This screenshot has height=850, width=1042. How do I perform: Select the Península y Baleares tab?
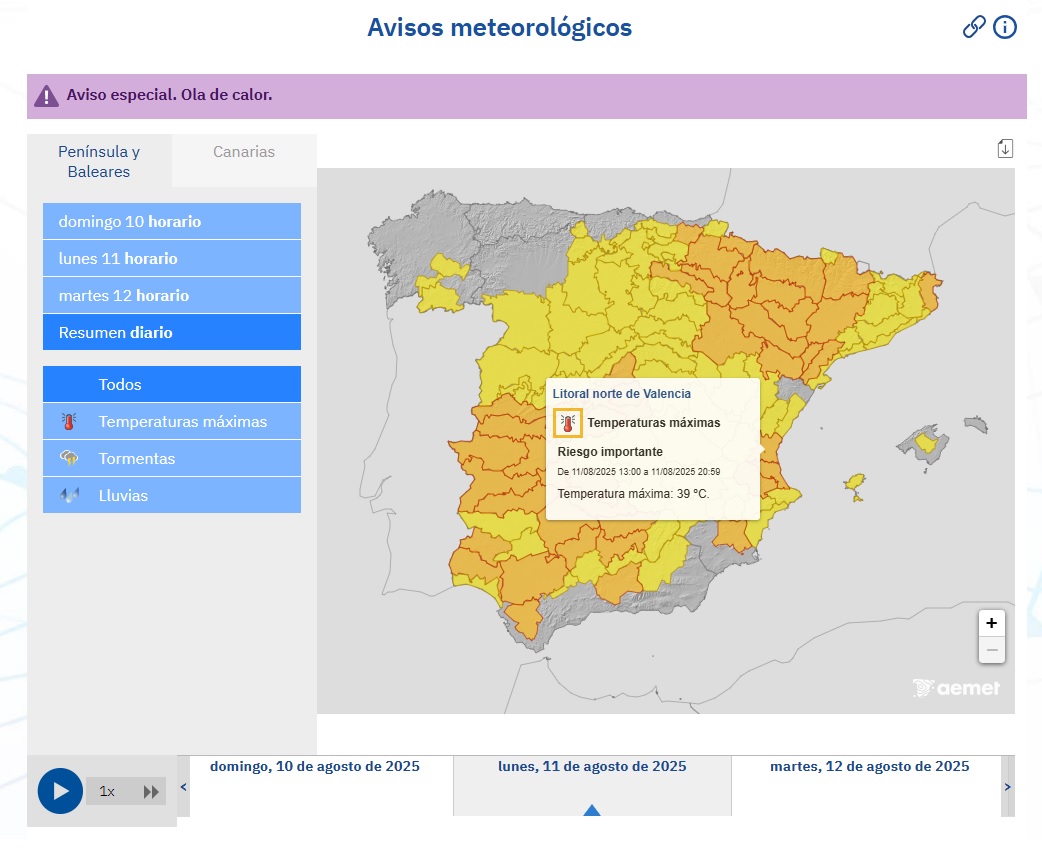click(98, 162)
